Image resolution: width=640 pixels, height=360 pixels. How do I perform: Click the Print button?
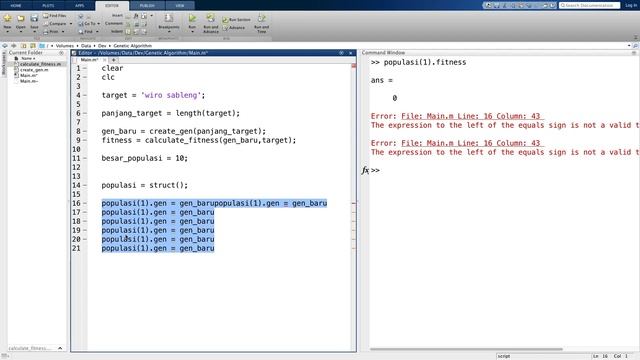click(x=51, y=31)
